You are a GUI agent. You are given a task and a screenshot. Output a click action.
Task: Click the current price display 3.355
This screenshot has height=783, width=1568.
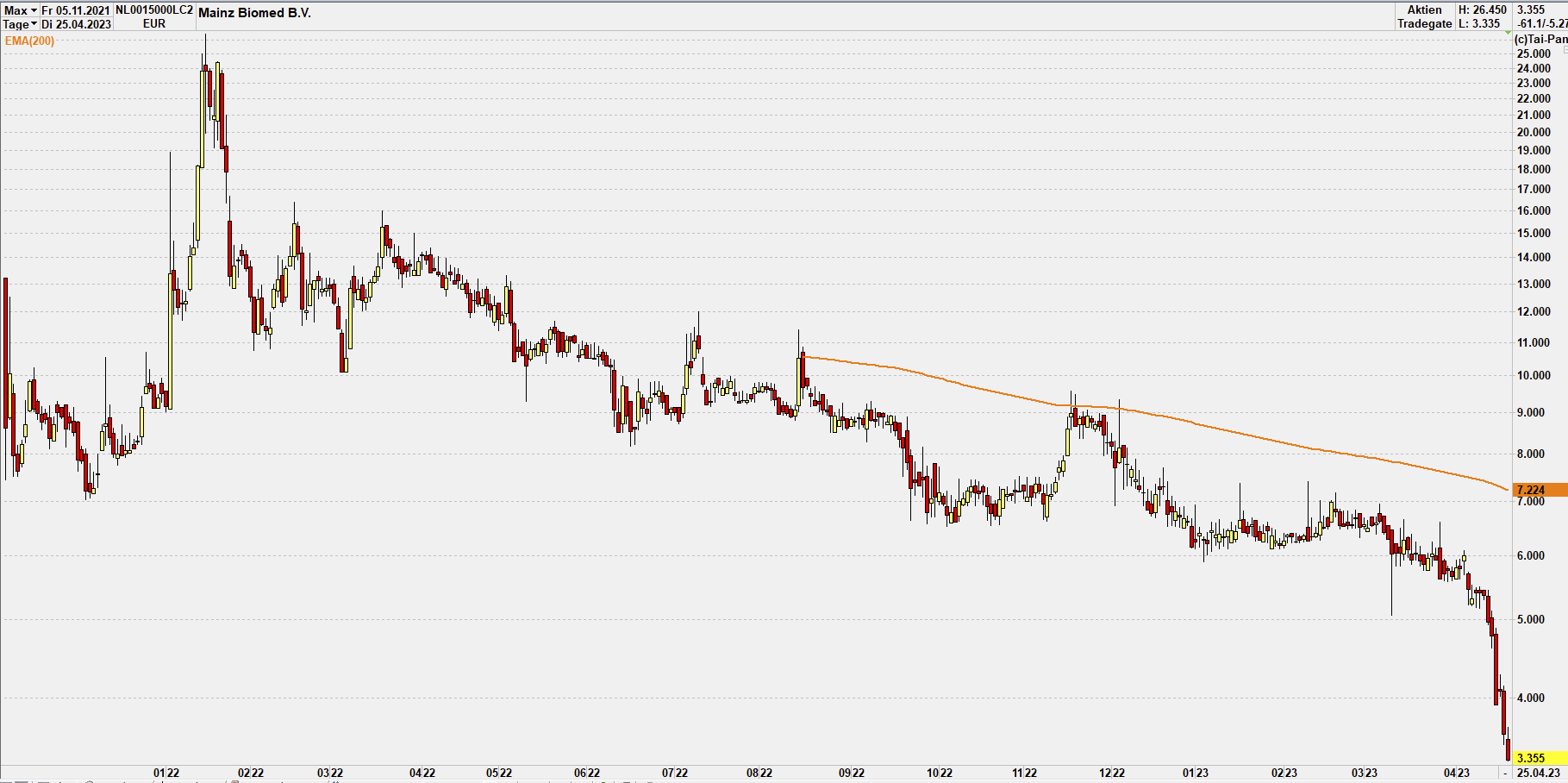(1530, 9)
